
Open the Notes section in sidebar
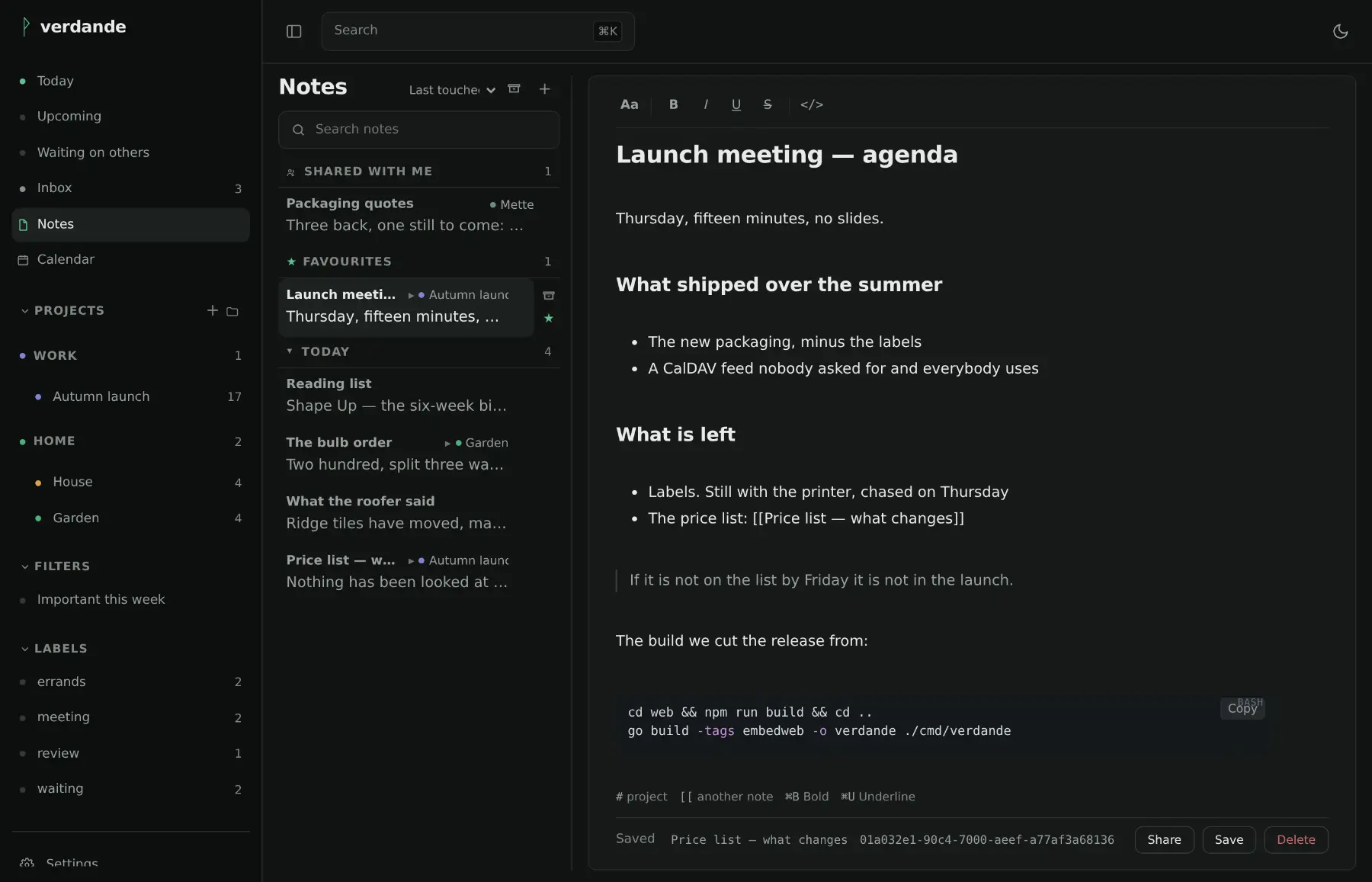[130, 225]
